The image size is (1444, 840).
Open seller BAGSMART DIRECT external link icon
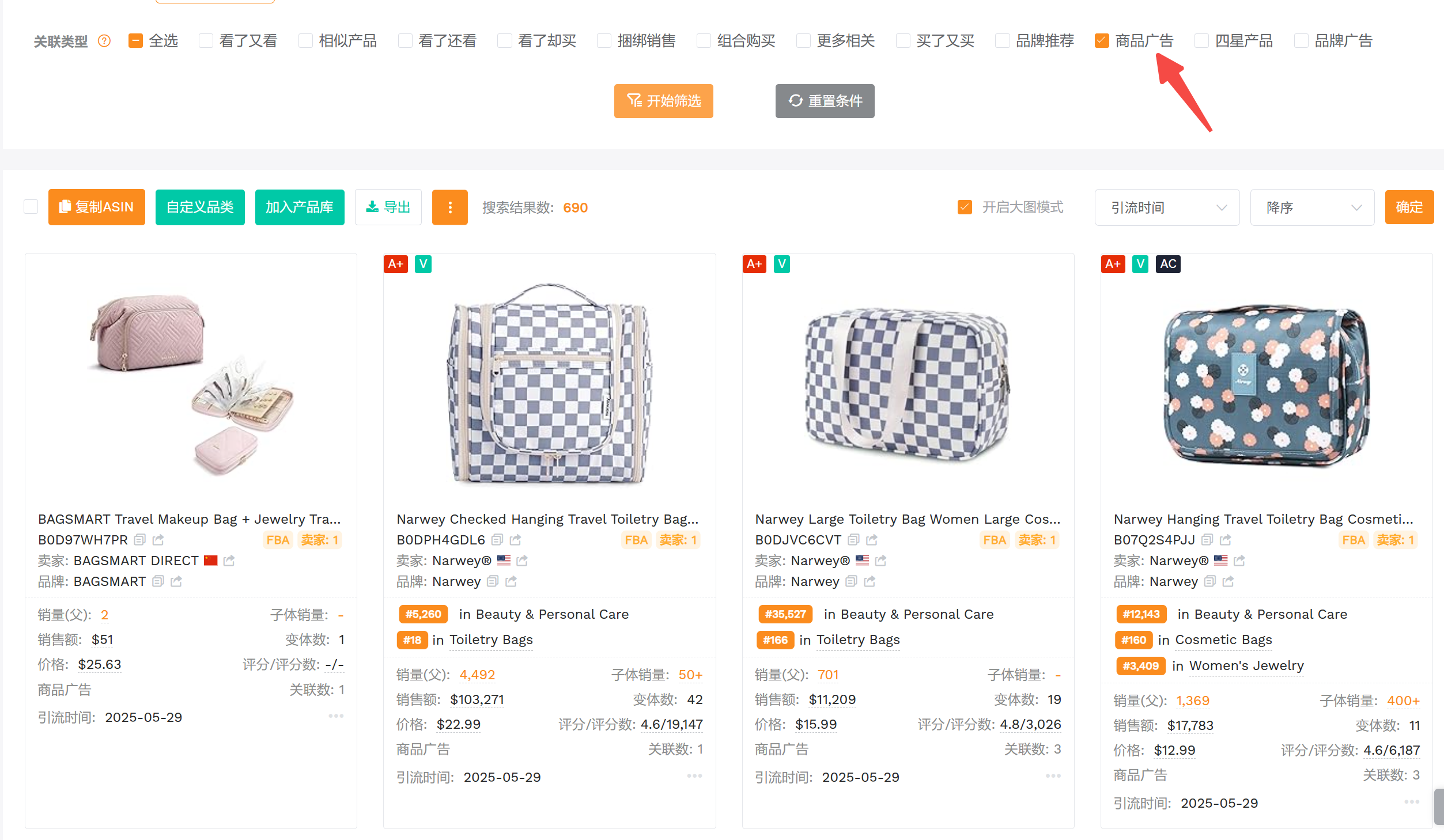[229, 561]
